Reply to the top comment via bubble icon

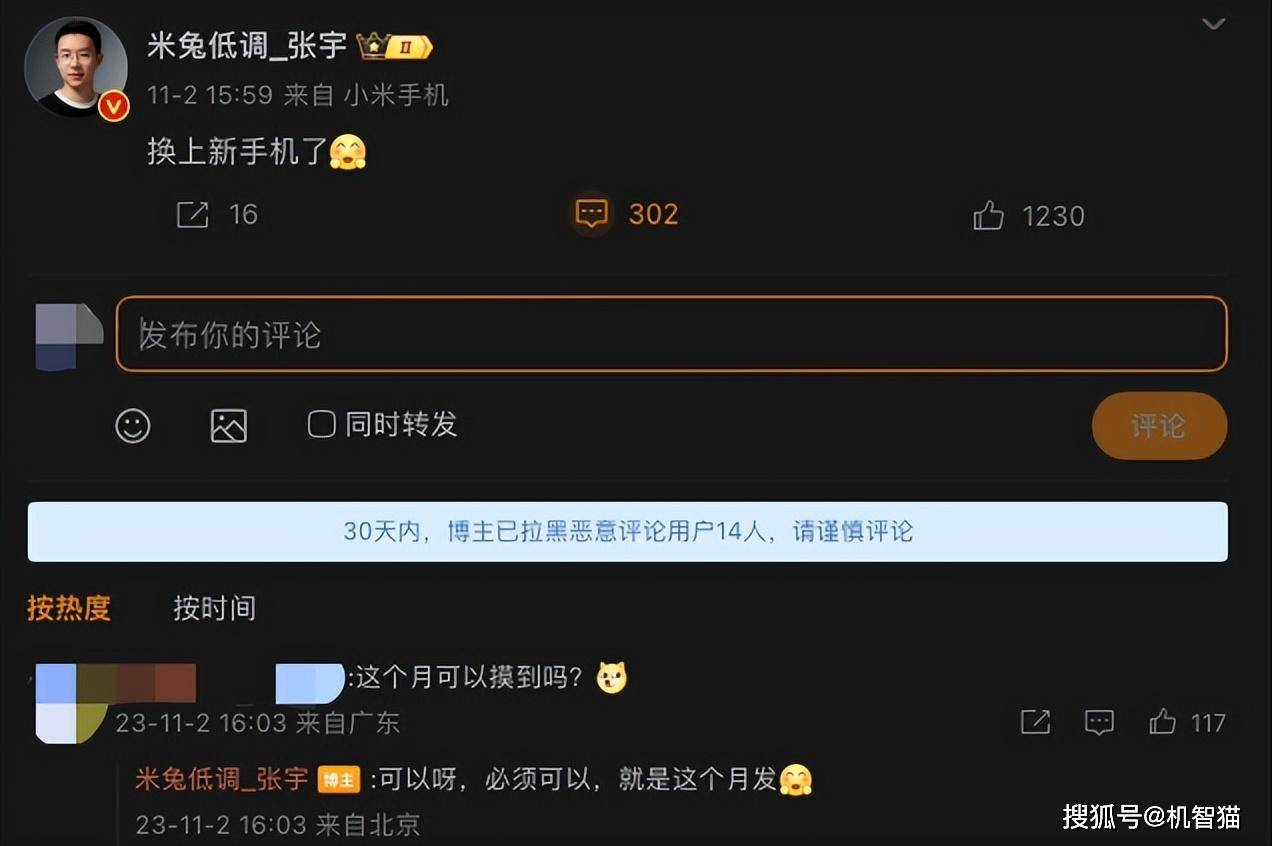(x=1099, y=722)
